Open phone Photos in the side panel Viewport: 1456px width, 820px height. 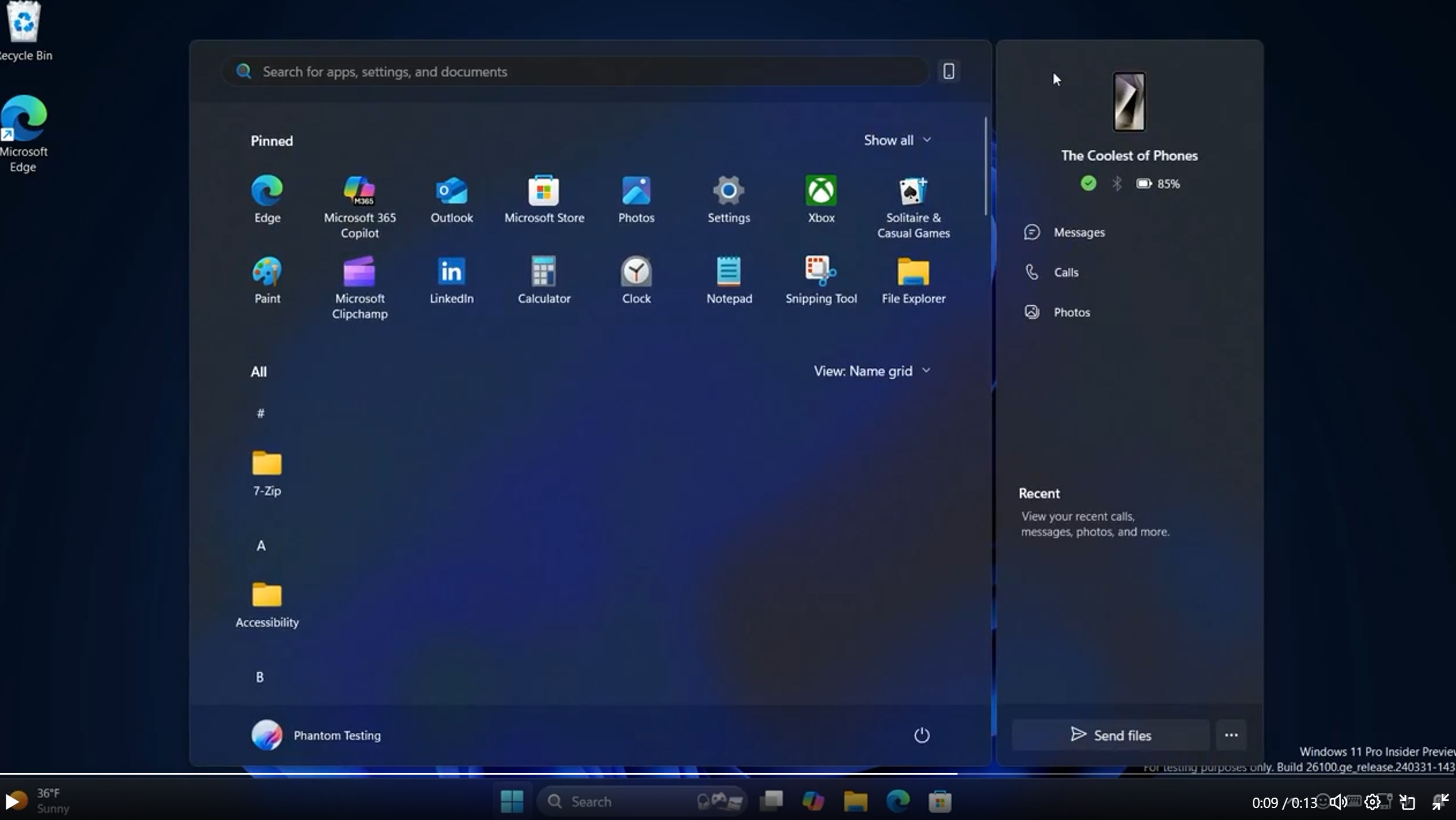tap(1057, 312)
